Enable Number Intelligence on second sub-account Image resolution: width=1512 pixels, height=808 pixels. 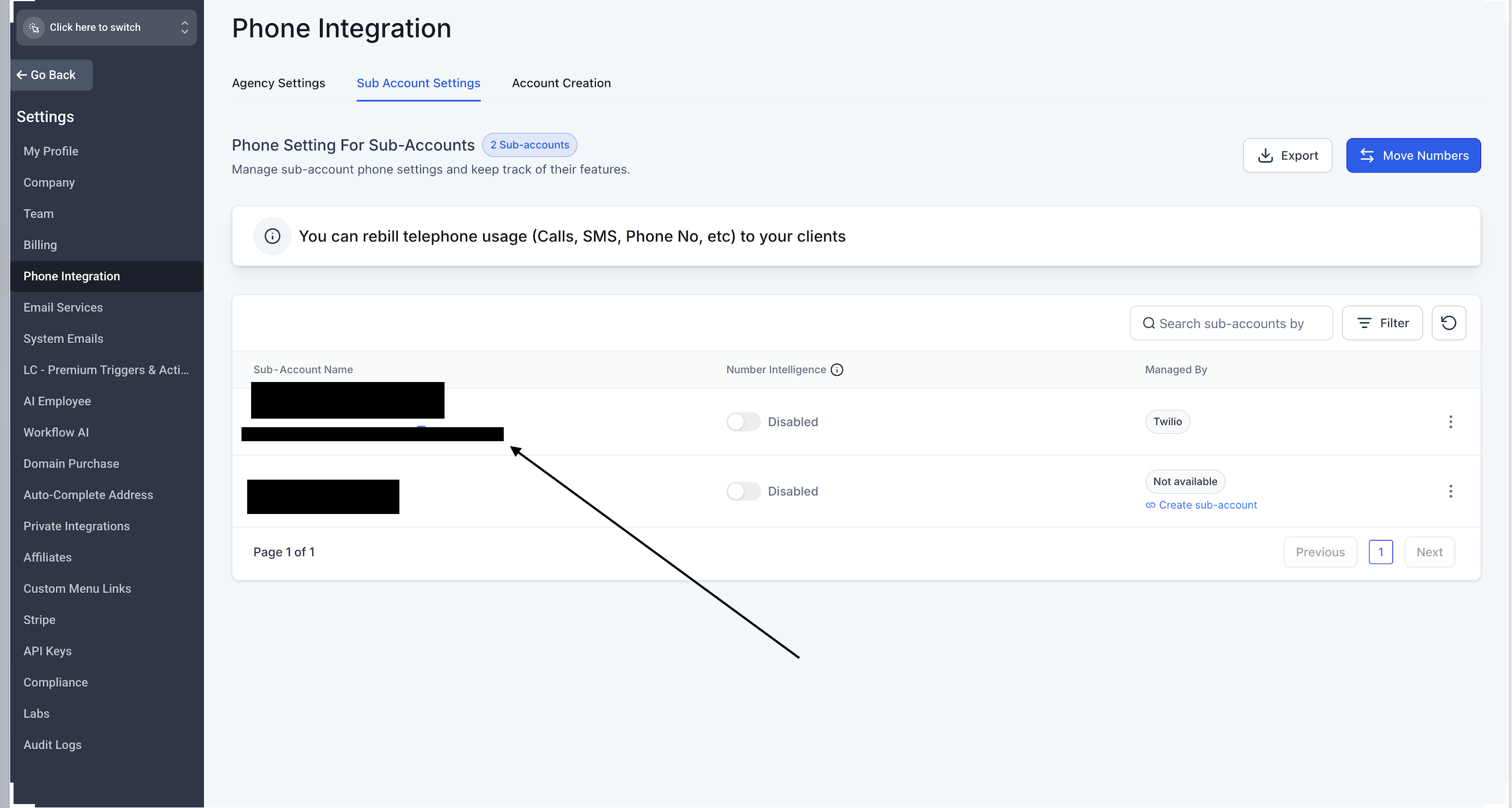[743, 491]
